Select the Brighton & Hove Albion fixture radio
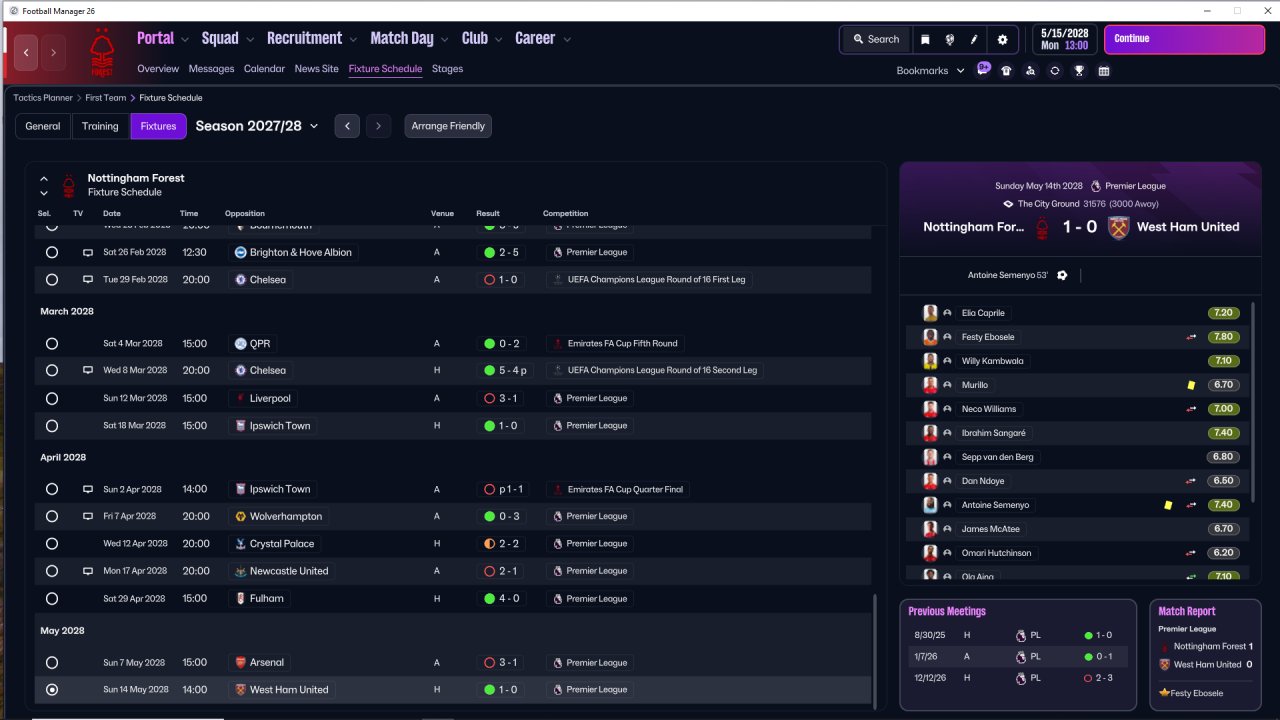Viewport: 1280px width, 720px height. click(52, 252)
